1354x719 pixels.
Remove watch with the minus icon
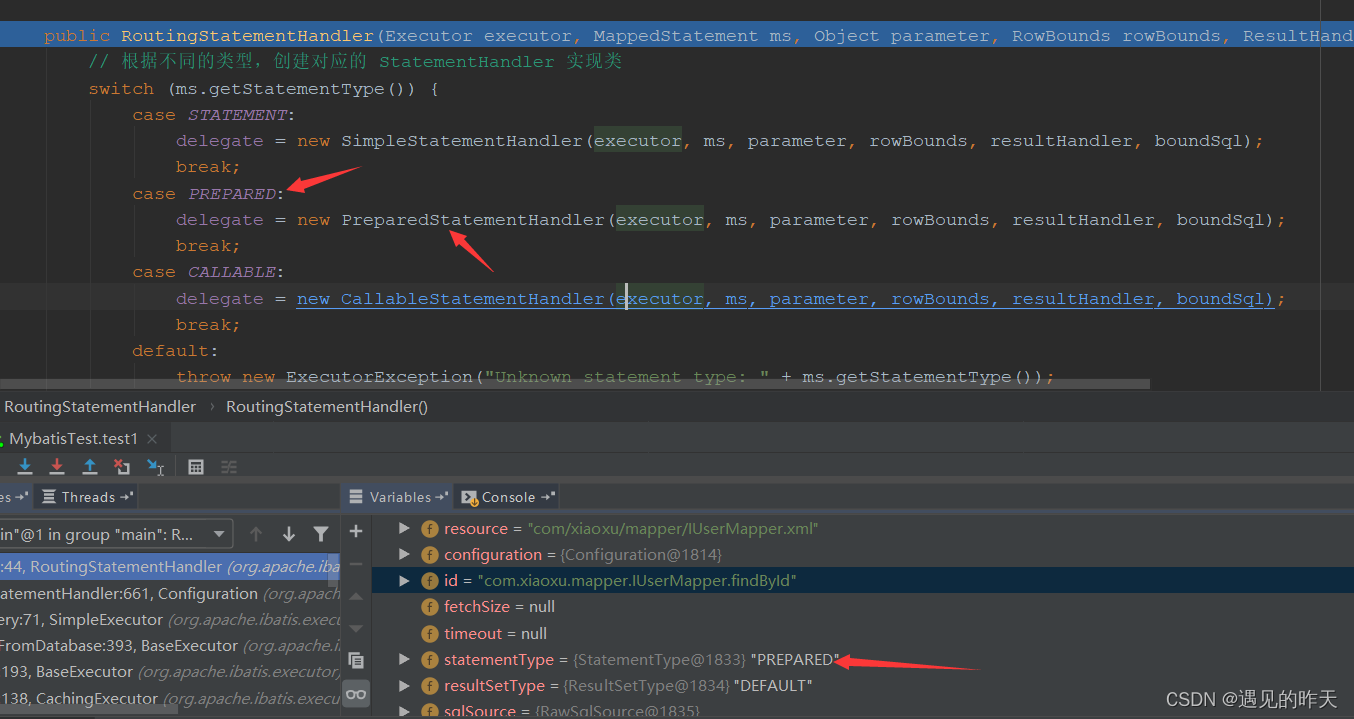[356, 564]
